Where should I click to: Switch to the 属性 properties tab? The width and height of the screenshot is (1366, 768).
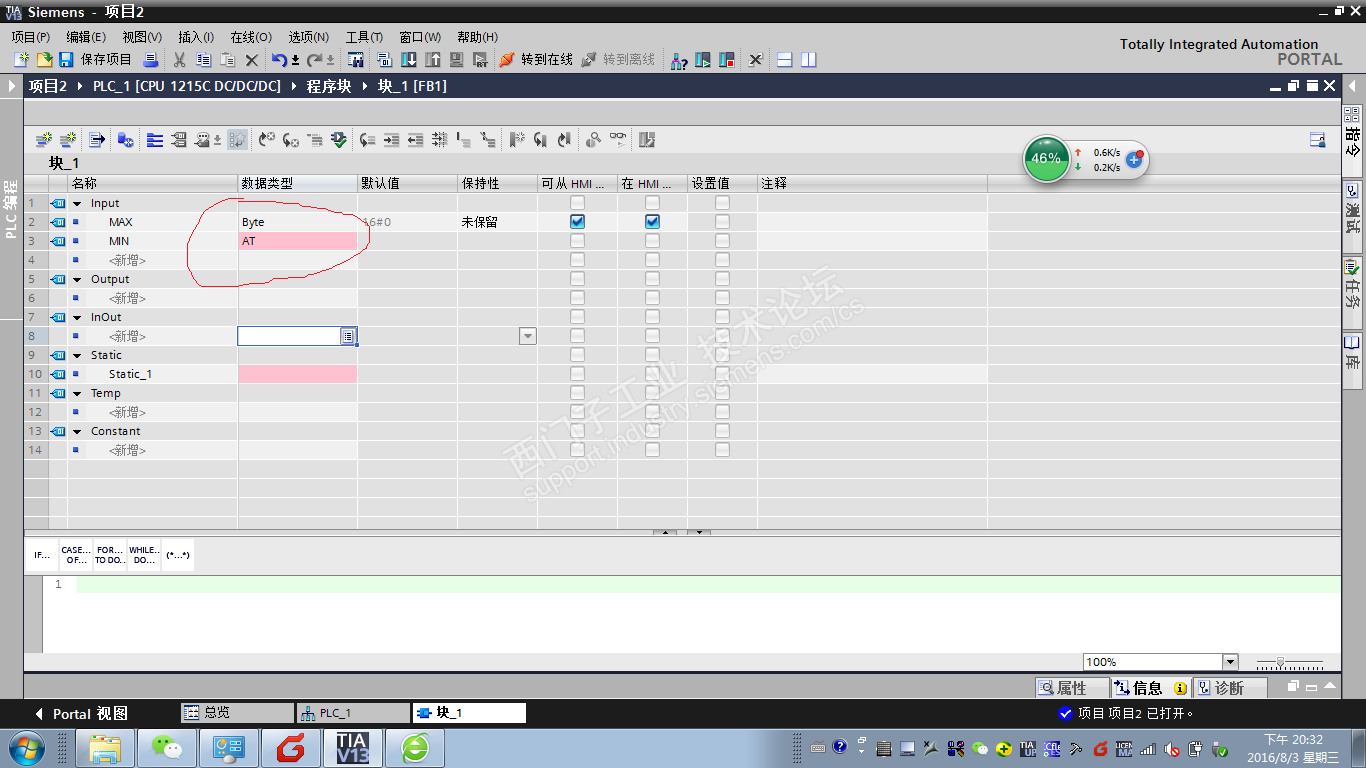point(1072,688)
